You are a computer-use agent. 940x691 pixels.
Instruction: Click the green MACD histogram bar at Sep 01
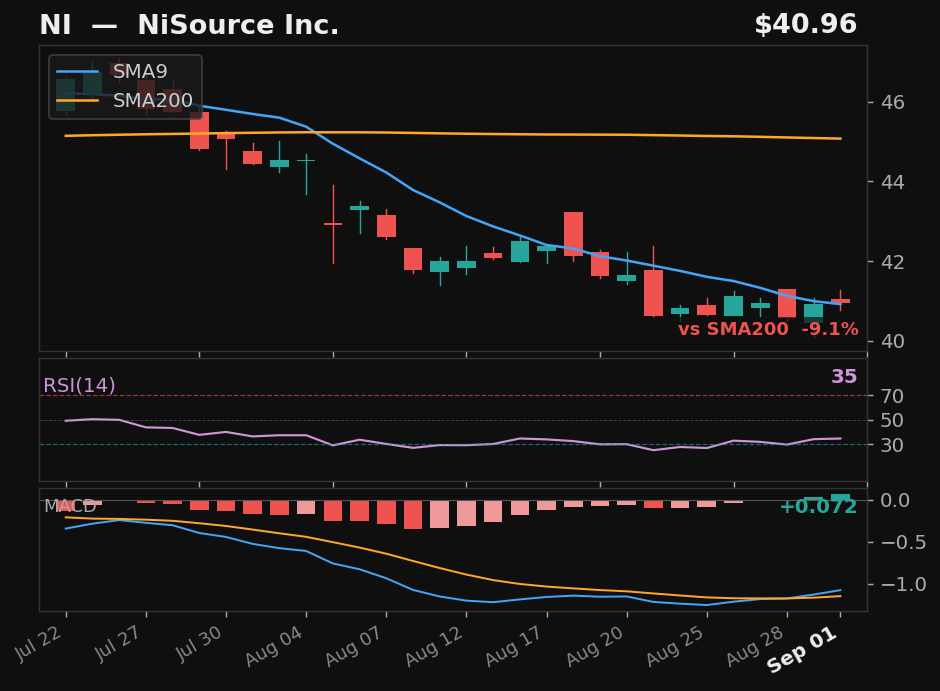[x=840, y=497]
